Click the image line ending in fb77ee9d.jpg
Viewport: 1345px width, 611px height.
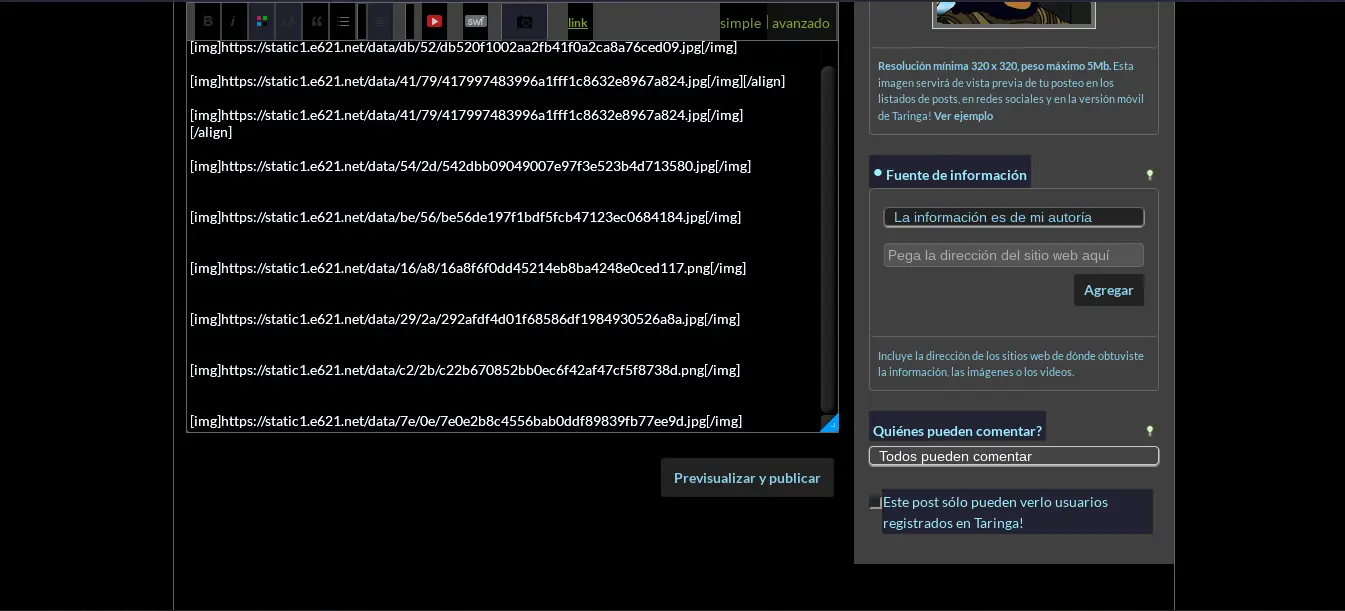click(x=466, y=421)
